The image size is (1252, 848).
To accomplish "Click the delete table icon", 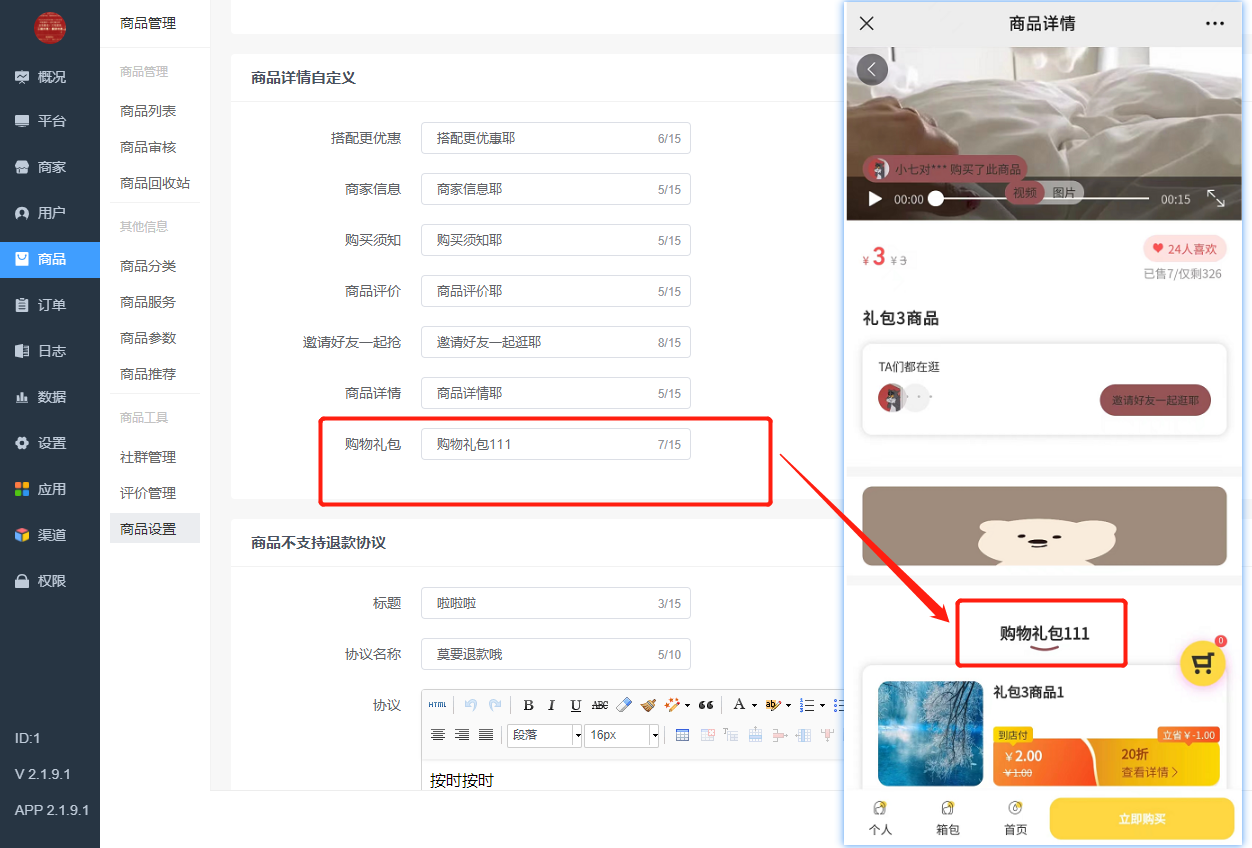I will click(x=707, y=735).
